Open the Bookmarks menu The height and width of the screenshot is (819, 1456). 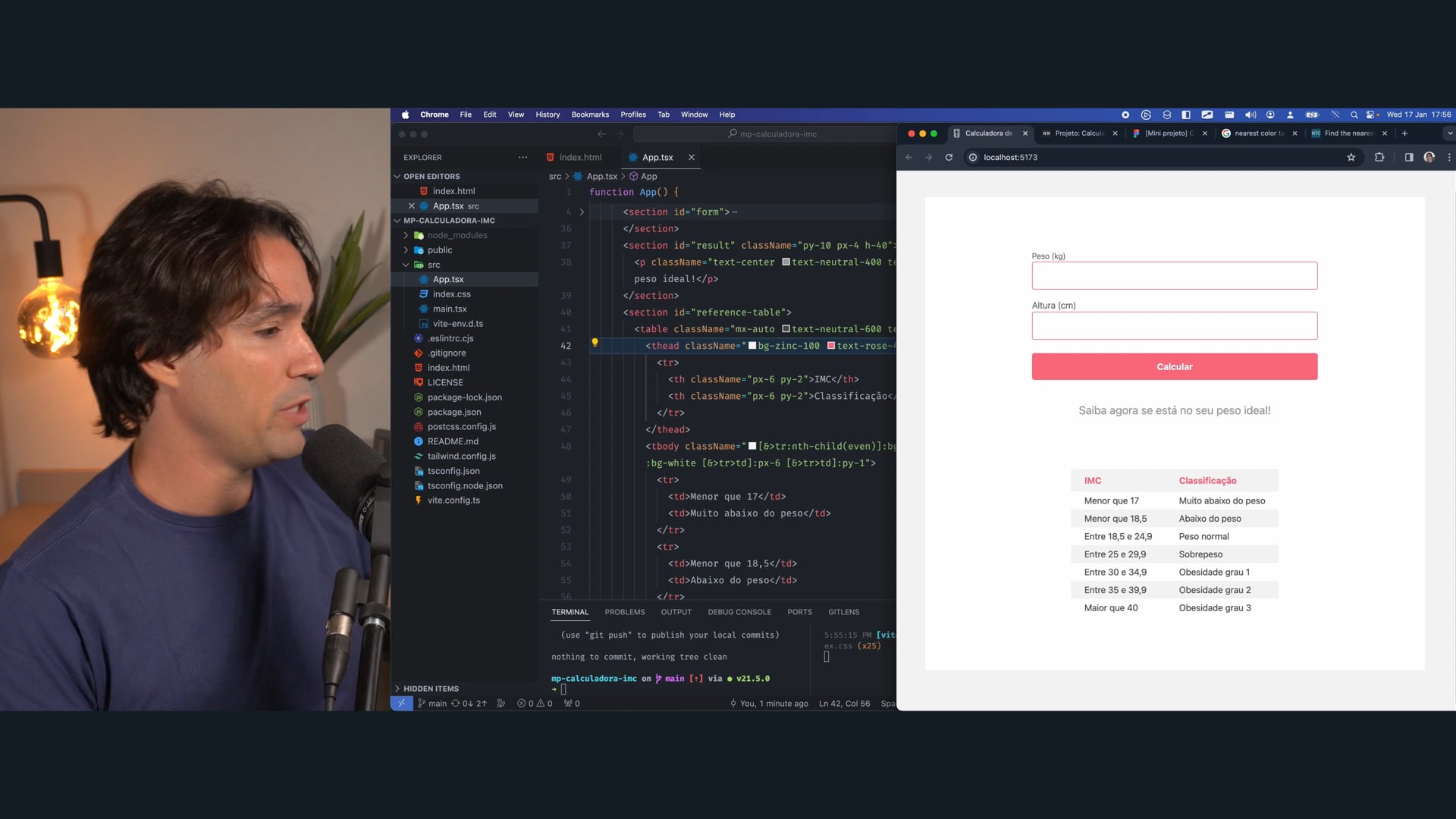(x=590, y=115)
